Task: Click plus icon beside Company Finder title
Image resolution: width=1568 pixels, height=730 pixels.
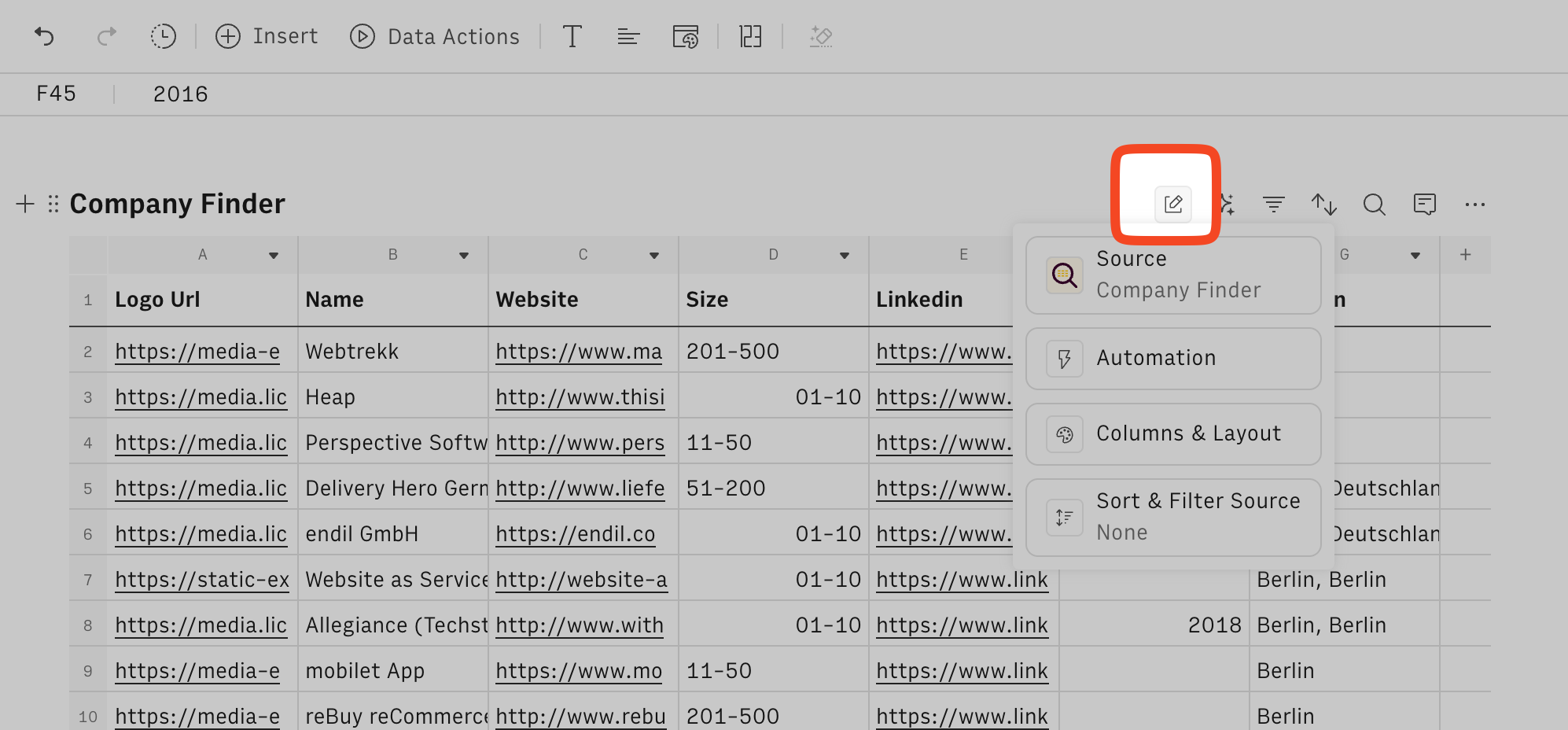Action: tap(25, 205)
